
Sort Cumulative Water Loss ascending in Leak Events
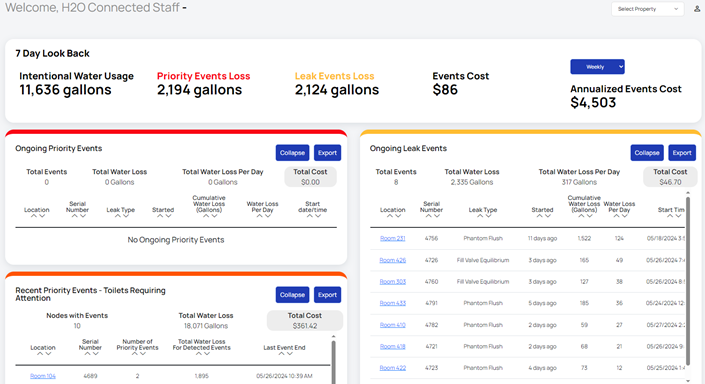coord(581,216)
